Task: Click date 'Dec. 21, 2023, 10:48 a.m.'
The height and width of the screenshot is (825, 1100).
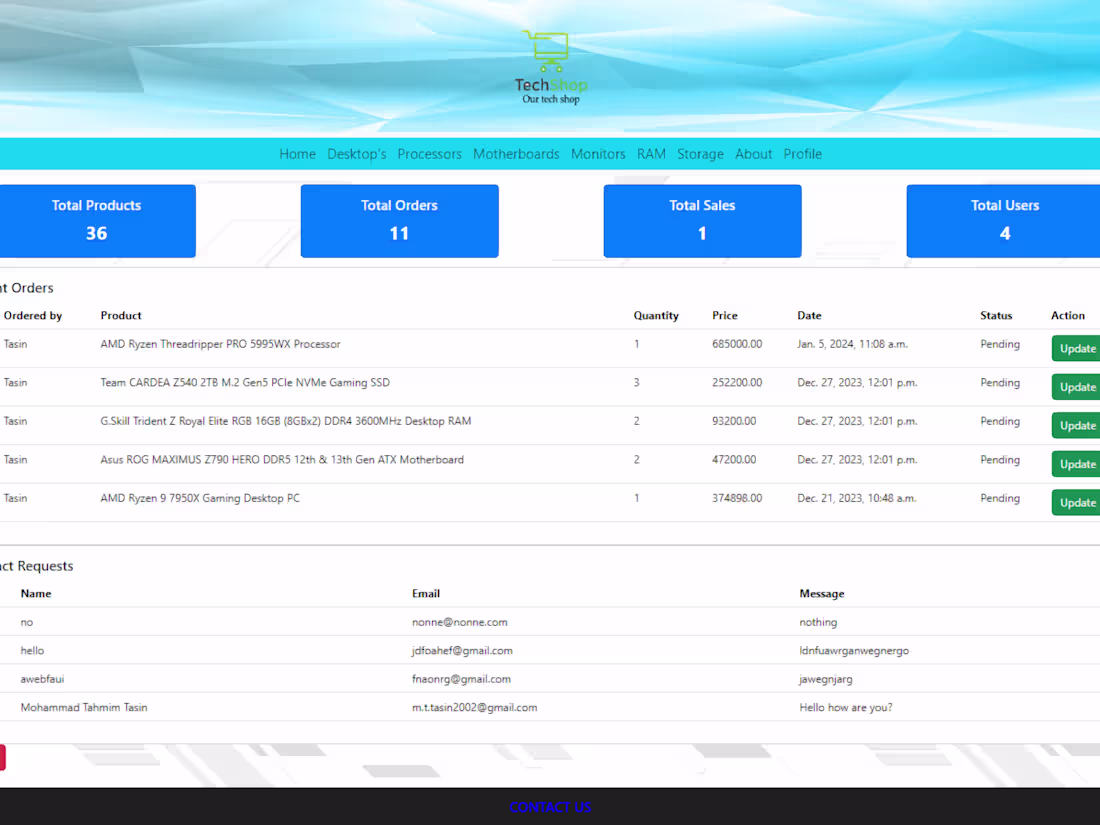Action: (857, 498)
